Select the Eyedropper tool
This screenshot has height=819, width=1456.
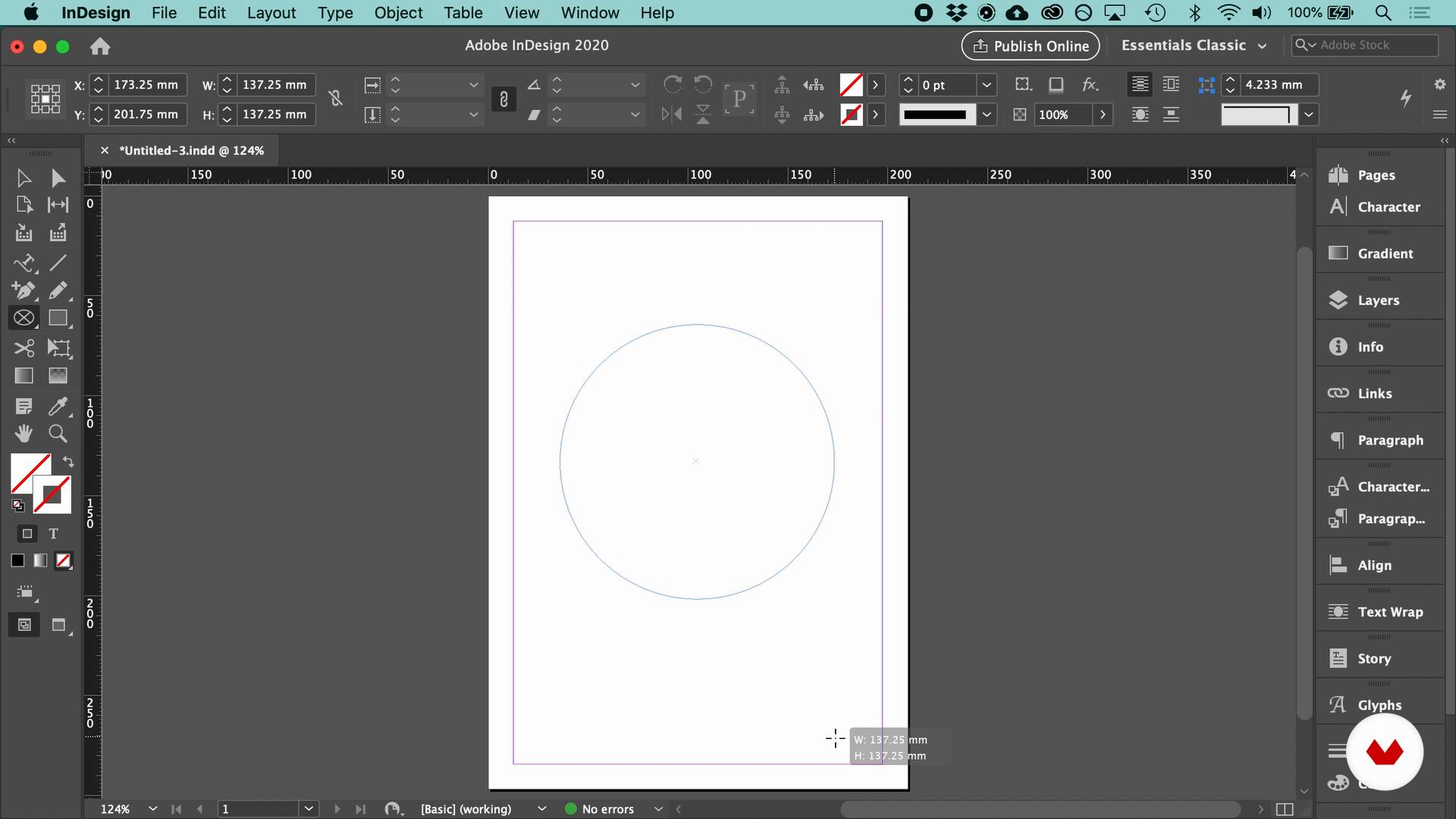58,406
